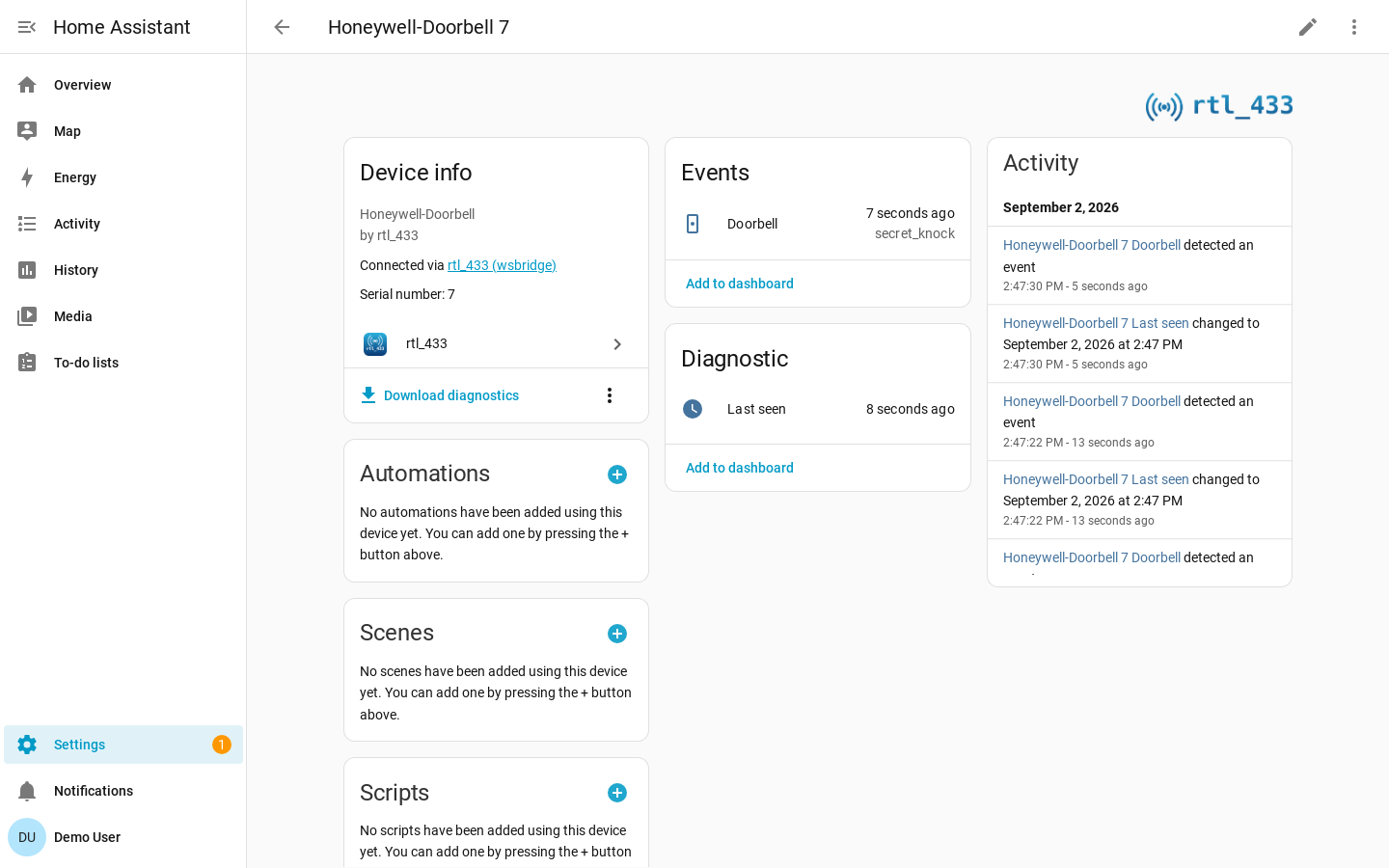Open the Overview home icon
The height and width of the screenshot is (868, 1389).
click(27, 85)
